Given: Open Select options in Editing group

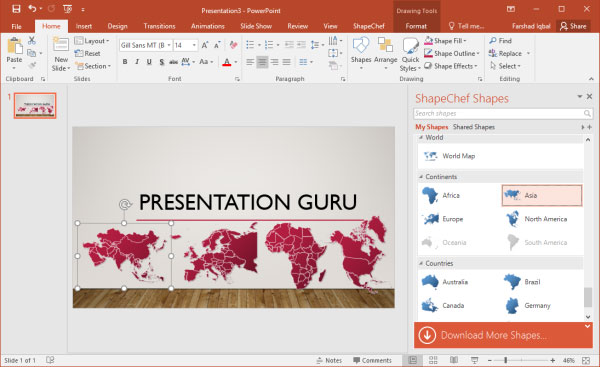Looking at the screenshot, I should [x=505, y=66].
